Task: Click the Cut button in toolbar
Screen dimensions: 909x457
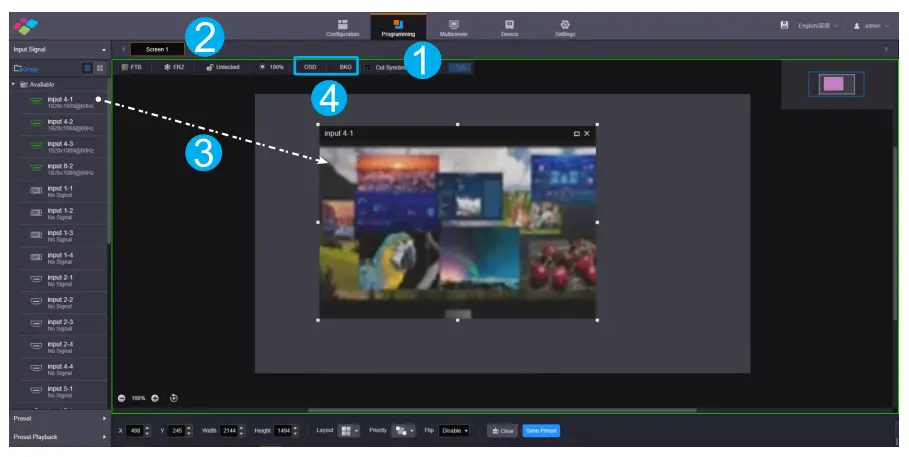Action: point(460,68)
